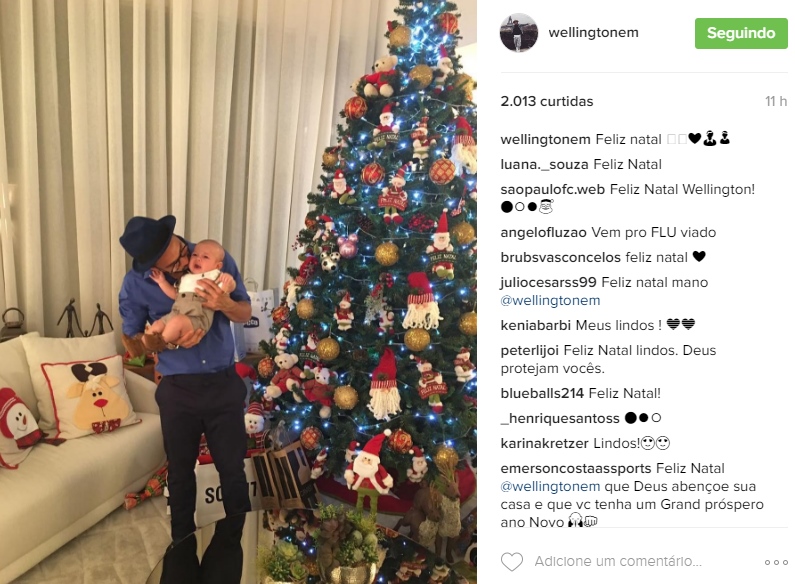Open the wellingtonem profile avatar
The width and height of the screenshot is (795, 584).
[x=519, y=32]
